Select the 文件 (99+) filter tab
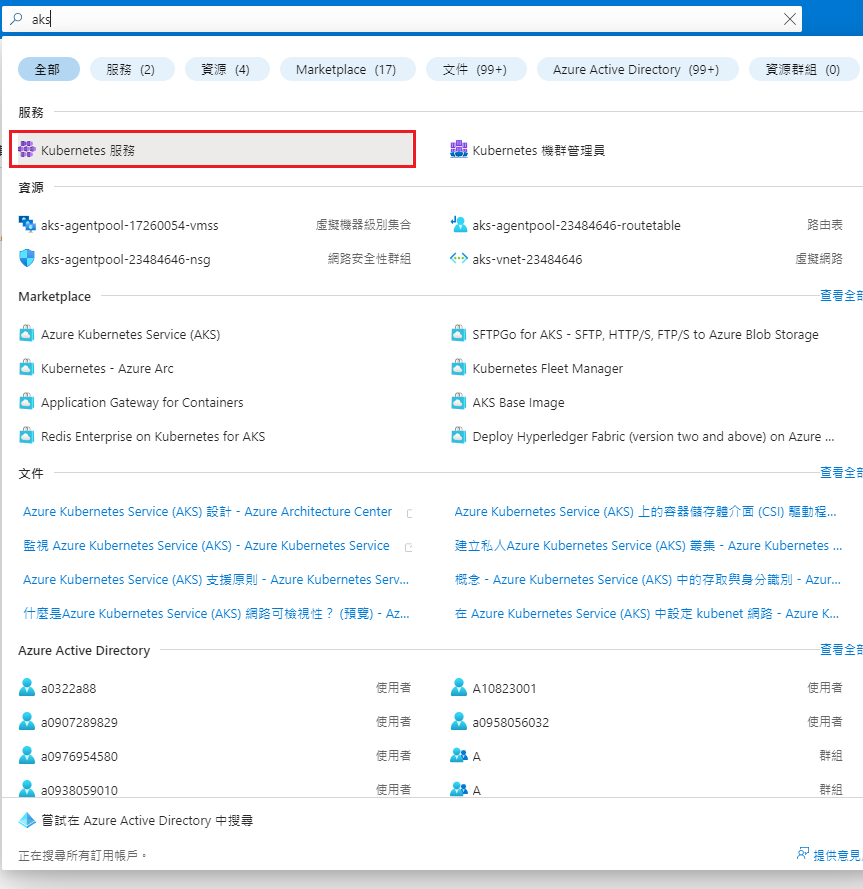 [476, 69]
